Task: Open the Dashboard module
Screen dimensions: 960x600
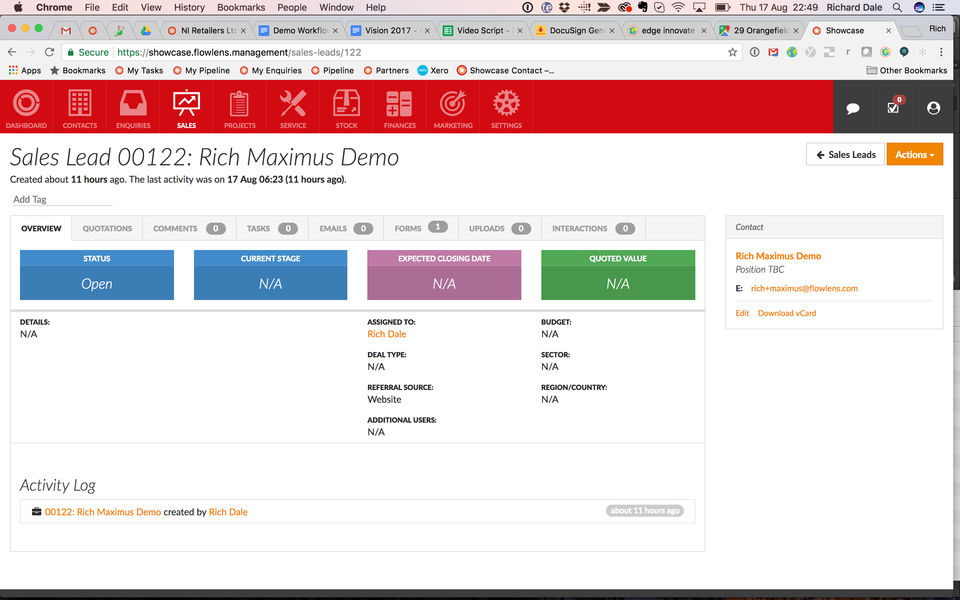Action: click(x=26, y=107)
